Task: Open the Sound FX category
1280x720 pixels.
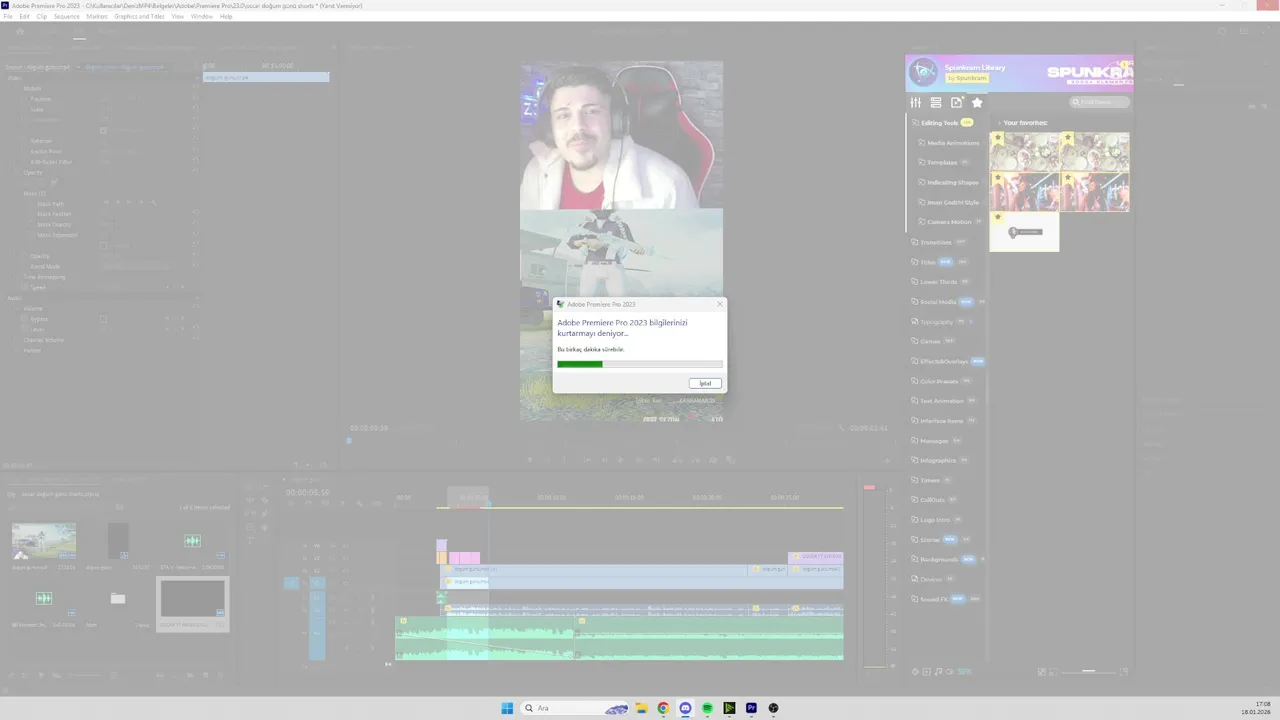Action: [934, 599]
